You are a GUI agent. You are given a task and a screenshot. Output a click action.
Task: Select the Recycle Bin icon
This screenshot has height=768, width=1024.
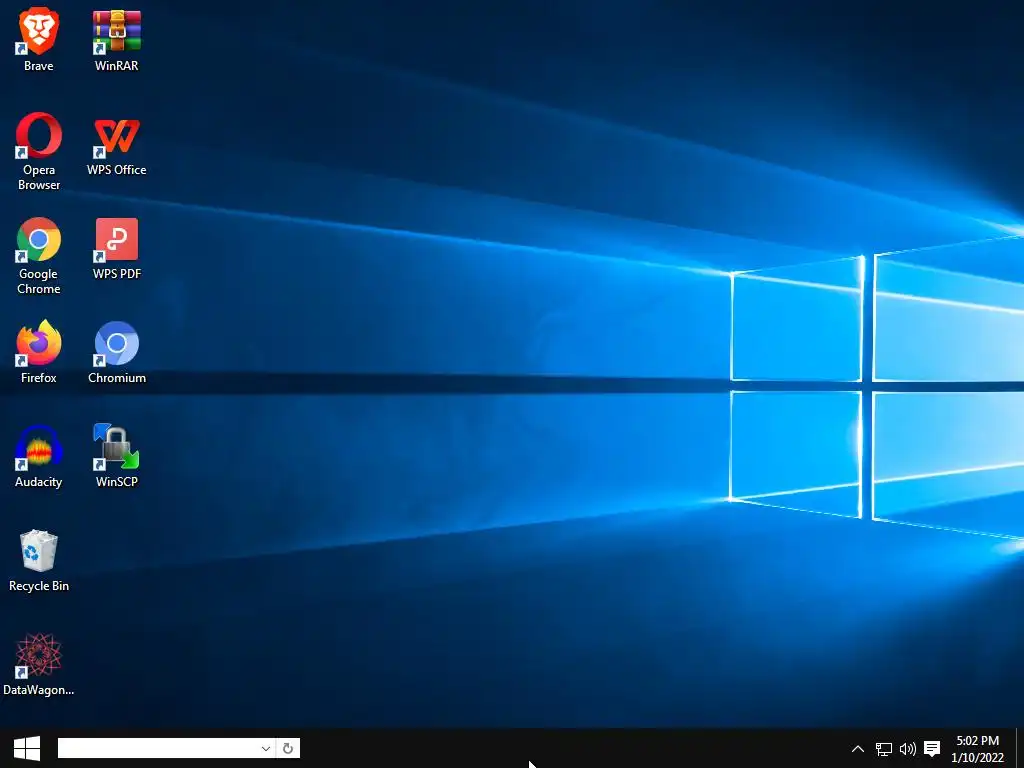(x=39, y=560)
